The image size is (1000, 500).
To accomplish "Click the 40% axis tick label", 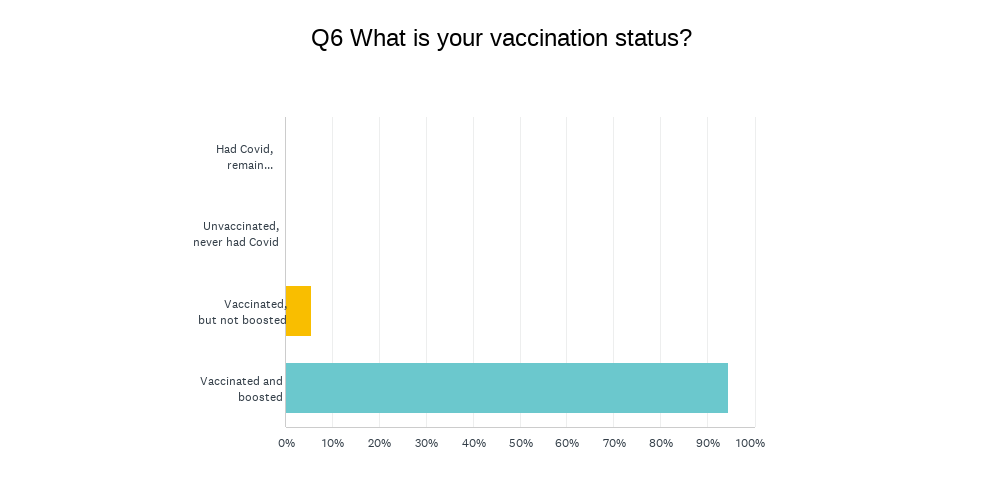I will tap(473, 443).
